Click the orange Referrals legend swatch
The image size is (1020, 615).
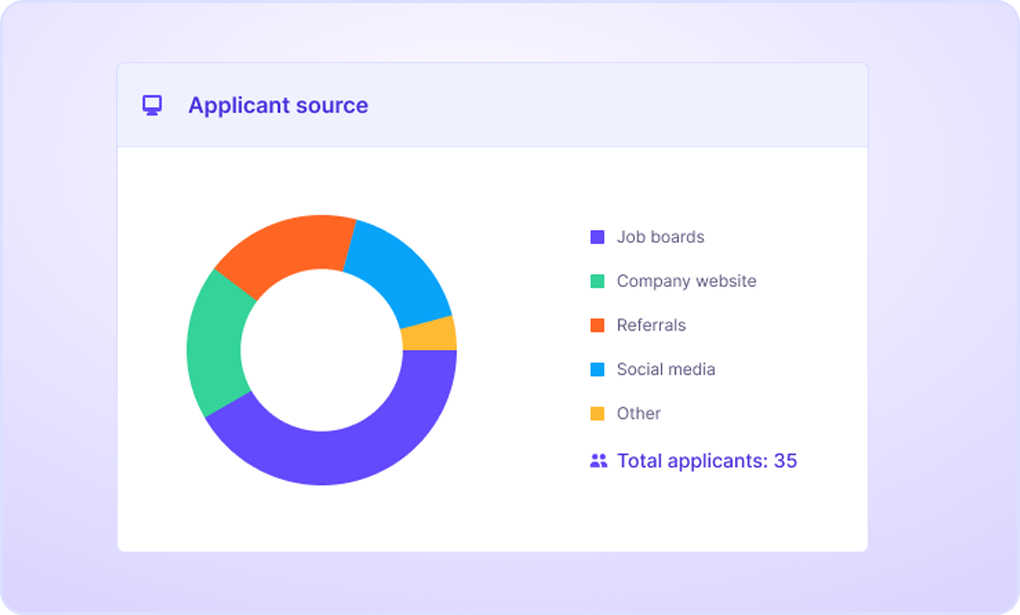point(598,325)
